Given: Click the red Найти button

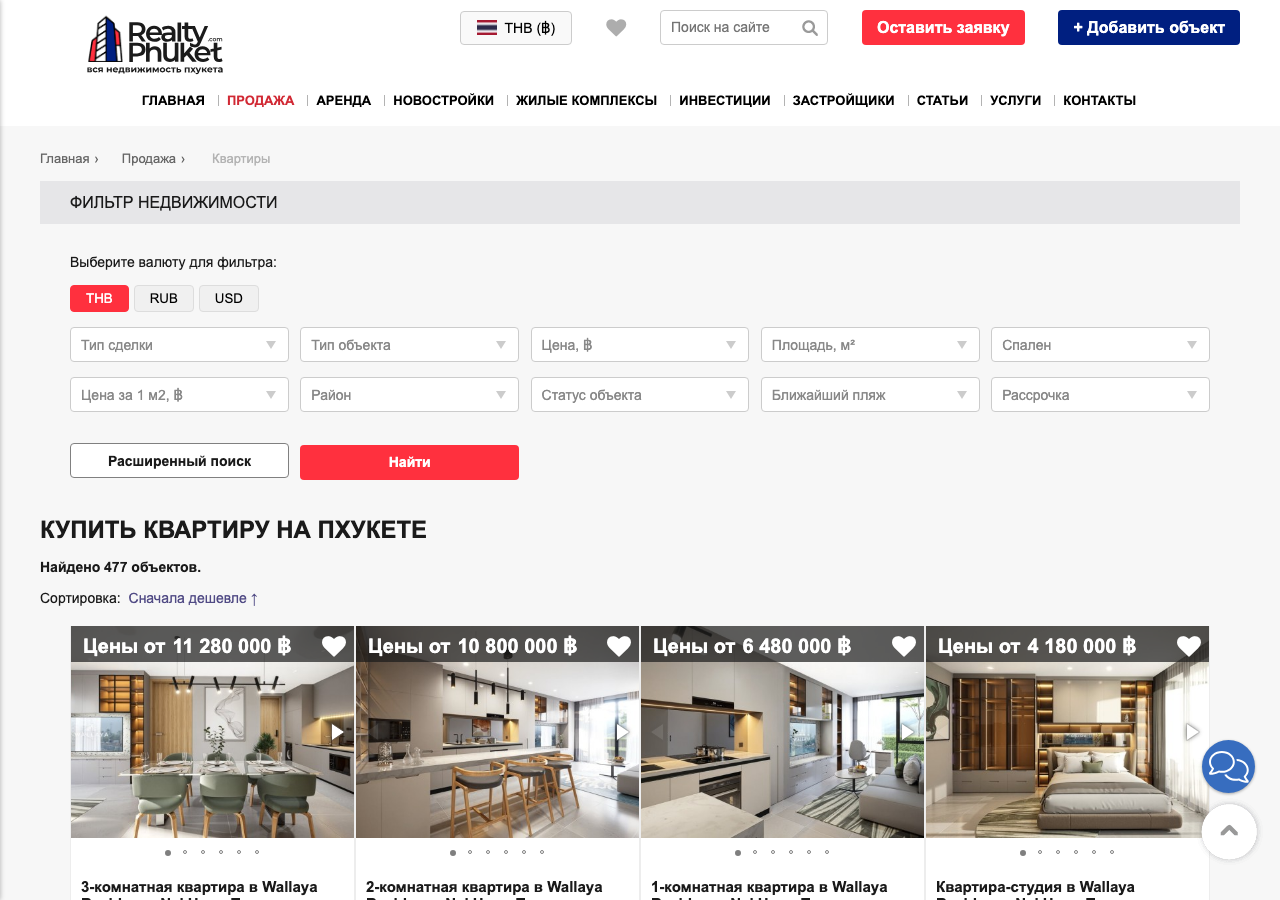Looking at the screenshot, I should [409, 462].
